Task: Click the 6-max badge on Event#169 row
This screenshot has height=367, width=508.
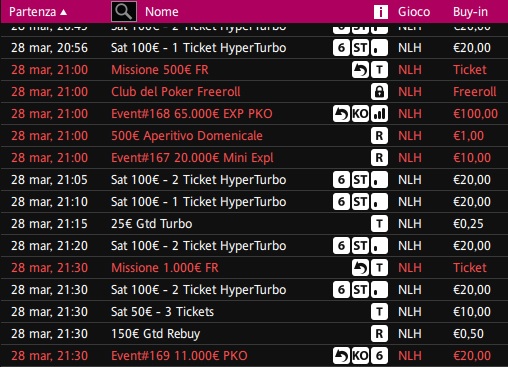Action: [379, 356]
